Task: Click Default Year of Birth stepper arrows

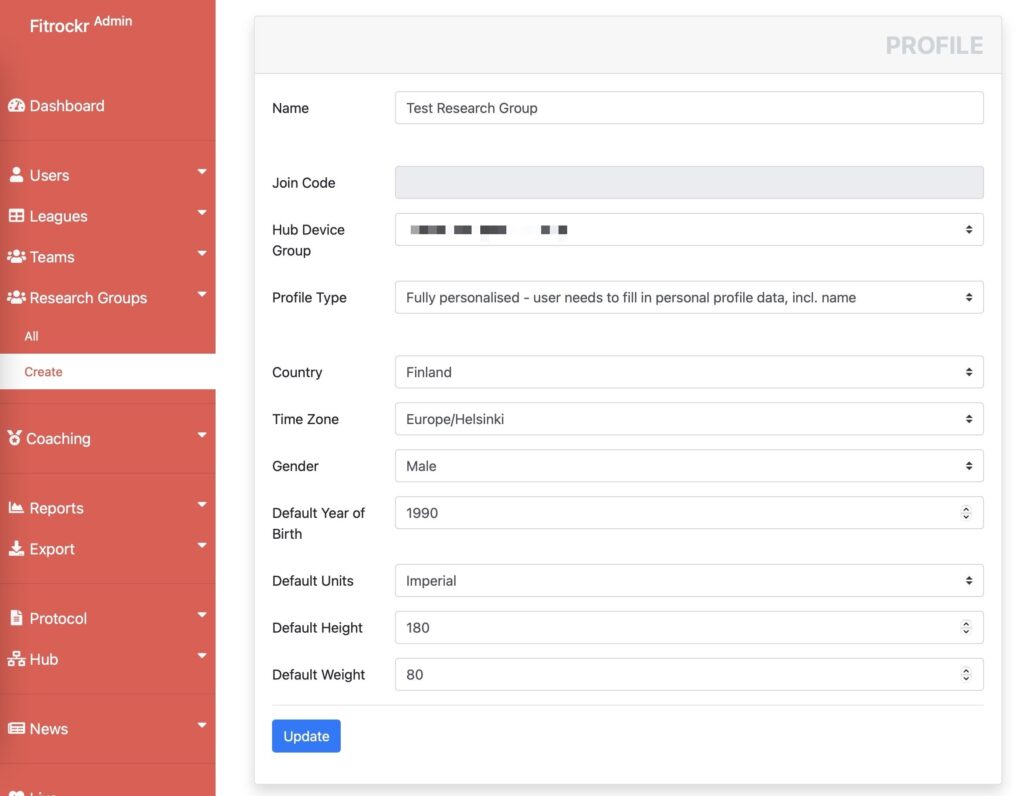Action: (966, 513)
